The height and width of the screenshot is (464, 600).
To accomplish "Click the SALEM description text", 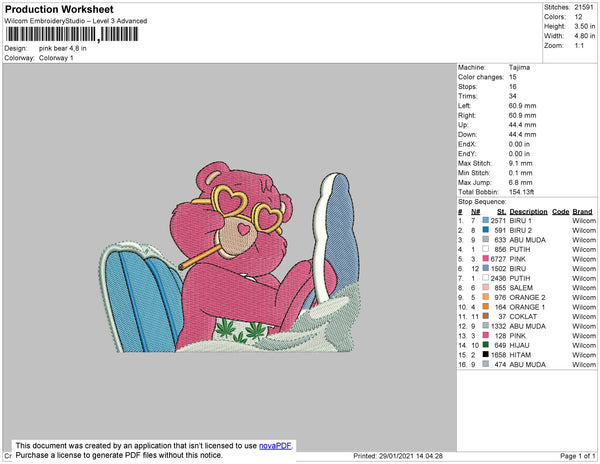I will click(521, 288).
